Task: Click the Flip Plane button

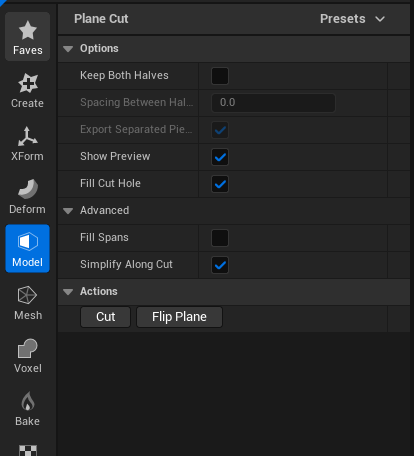Action: click(179, 317)
